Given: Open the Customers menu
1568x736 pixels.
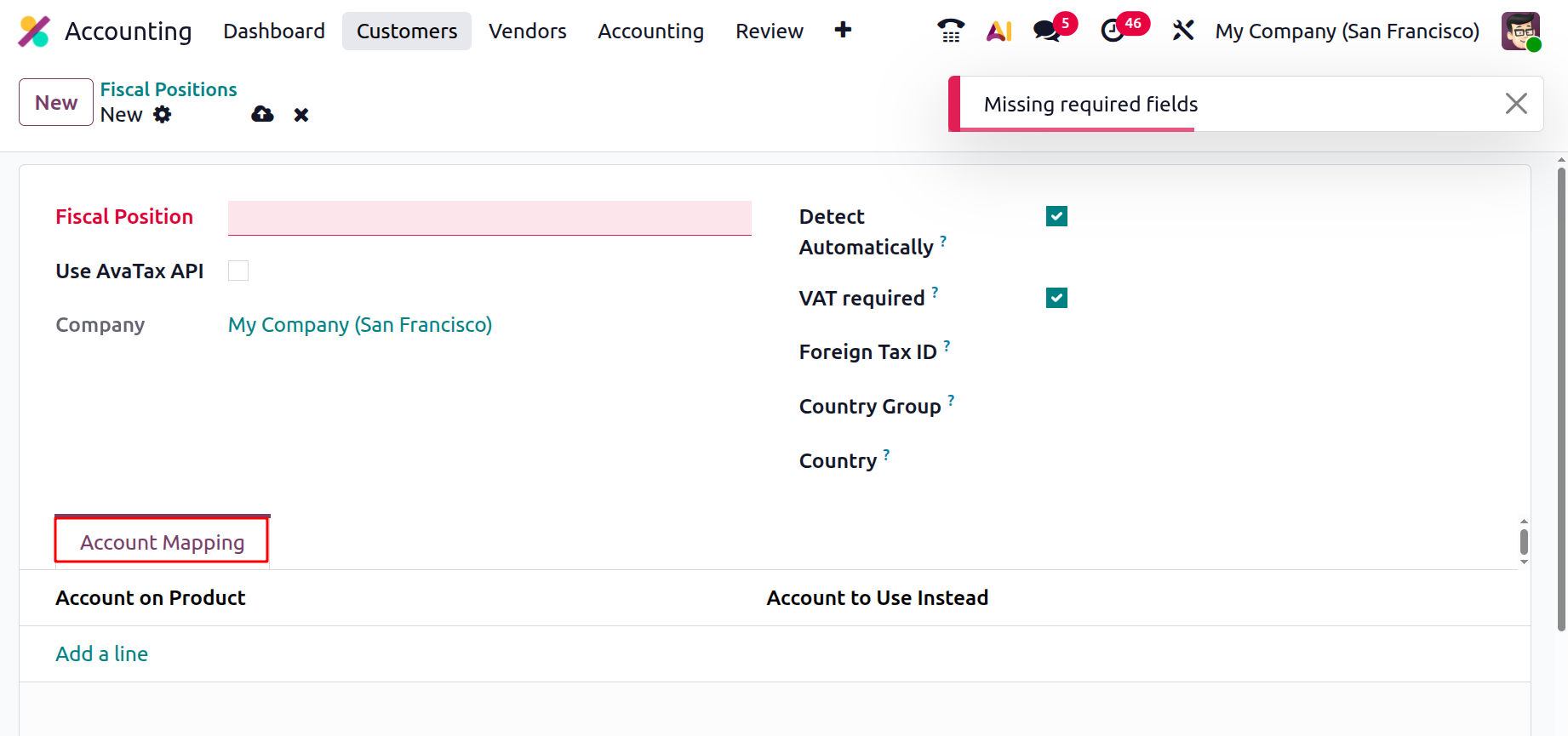Looking at the screenshot, I should tap(407, 31).
